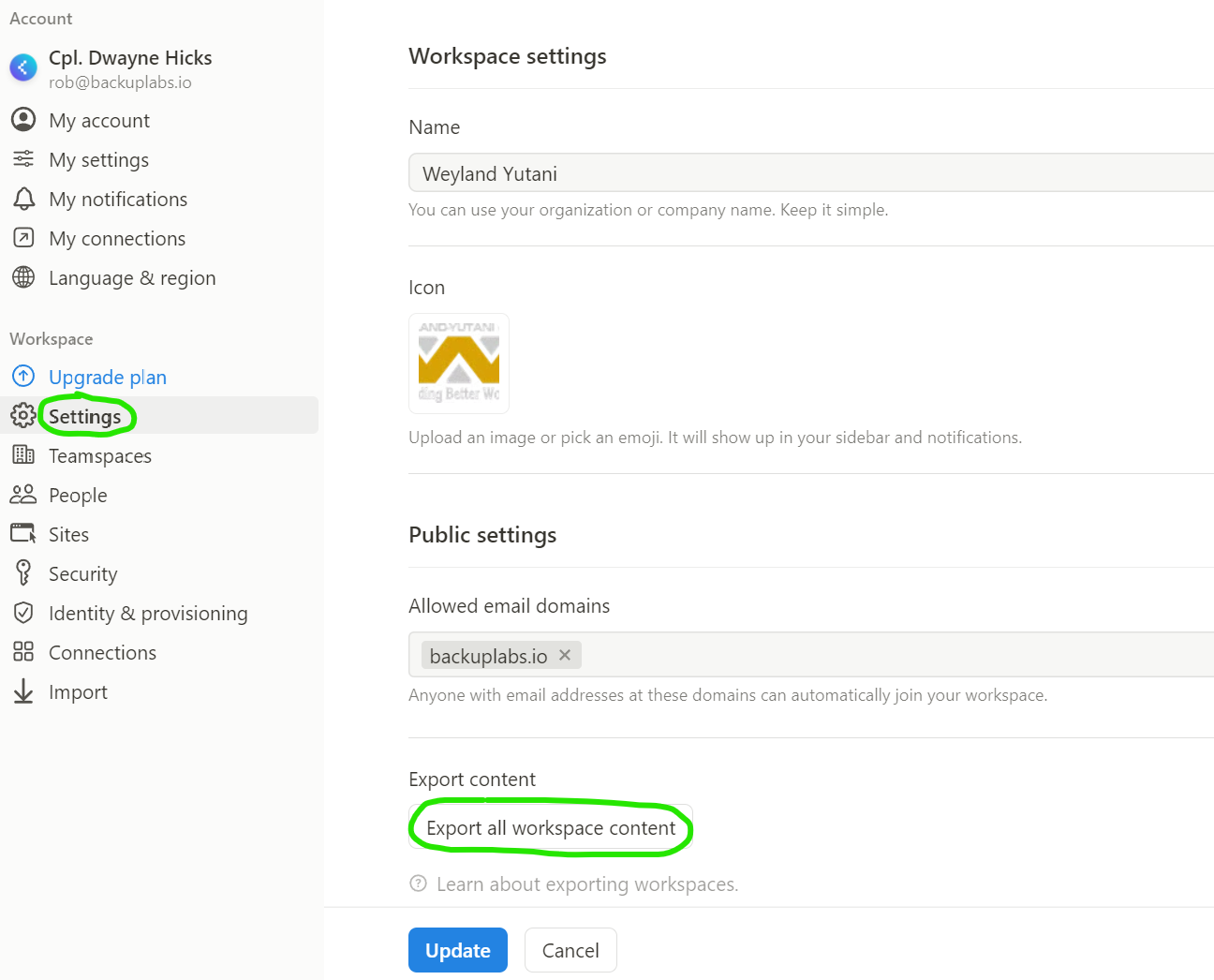Click the My account person icon
Viewport: 1214px width, 980px height.
pos(23,120)
